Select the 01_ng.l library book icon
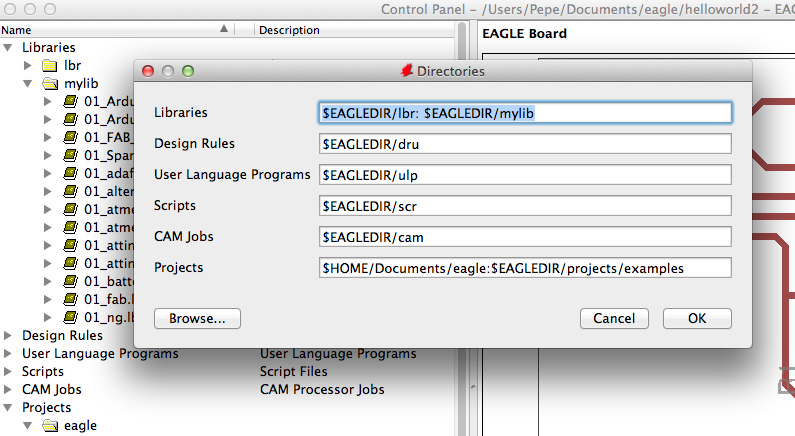 tap(70, 317)
